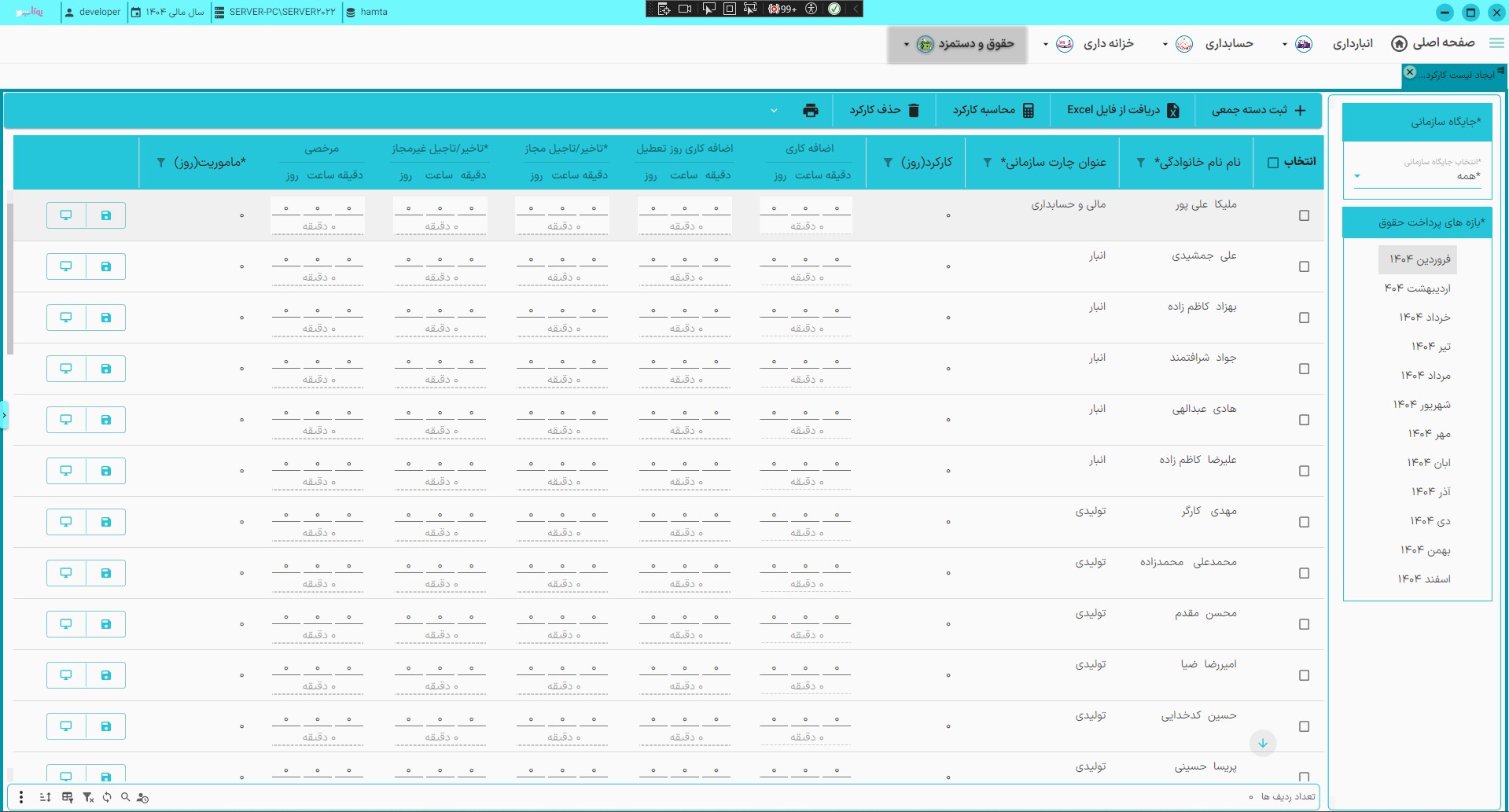
Task: Click the user history icon in bottom bar
Action: (142, 797)
